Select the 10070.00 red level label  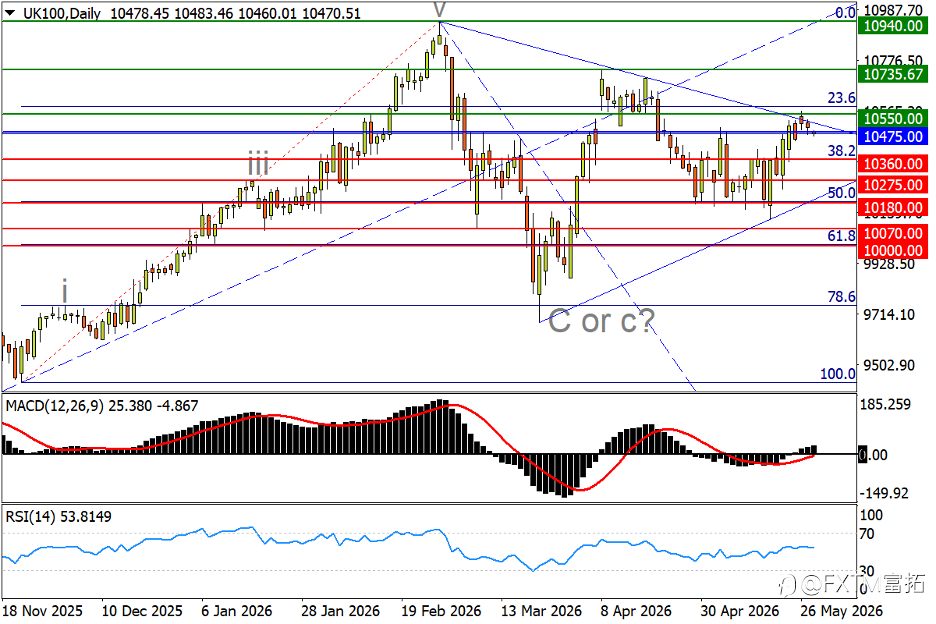pos(893,233)
